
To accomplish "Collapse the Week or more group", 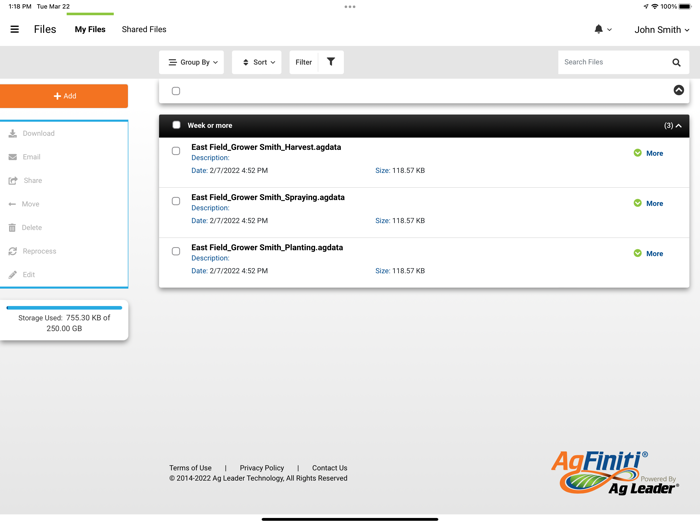I will 679,126.
